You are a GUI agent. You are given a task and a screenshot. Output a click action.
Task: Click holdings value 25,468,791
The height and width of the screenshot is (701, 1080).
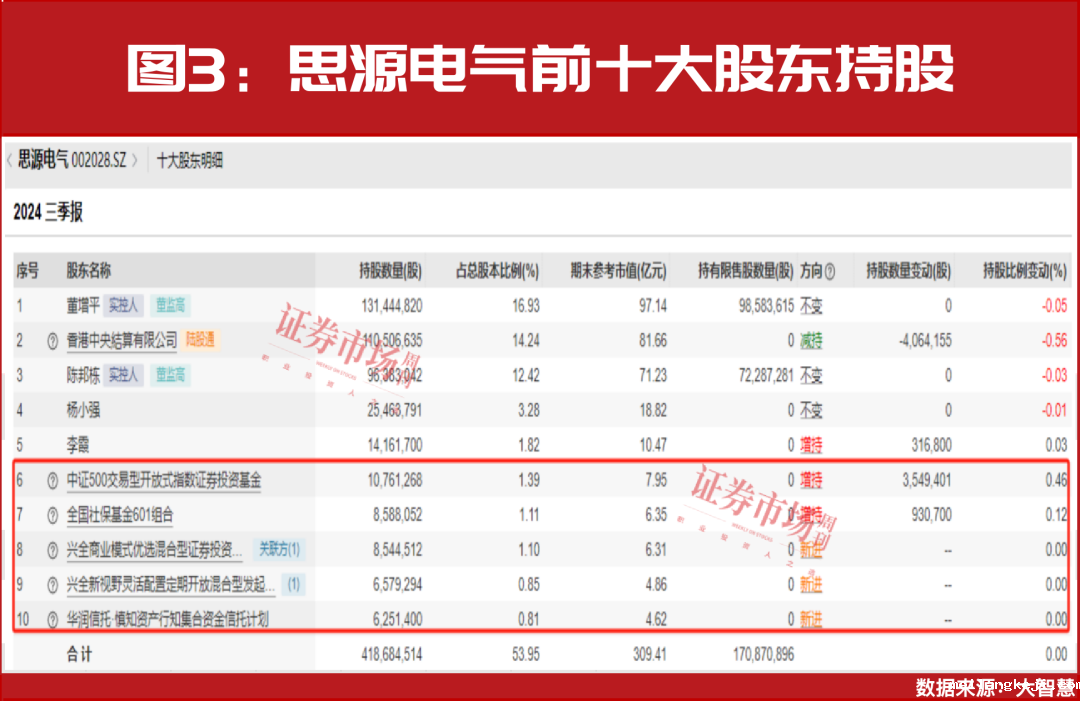(x=395, y=410)
